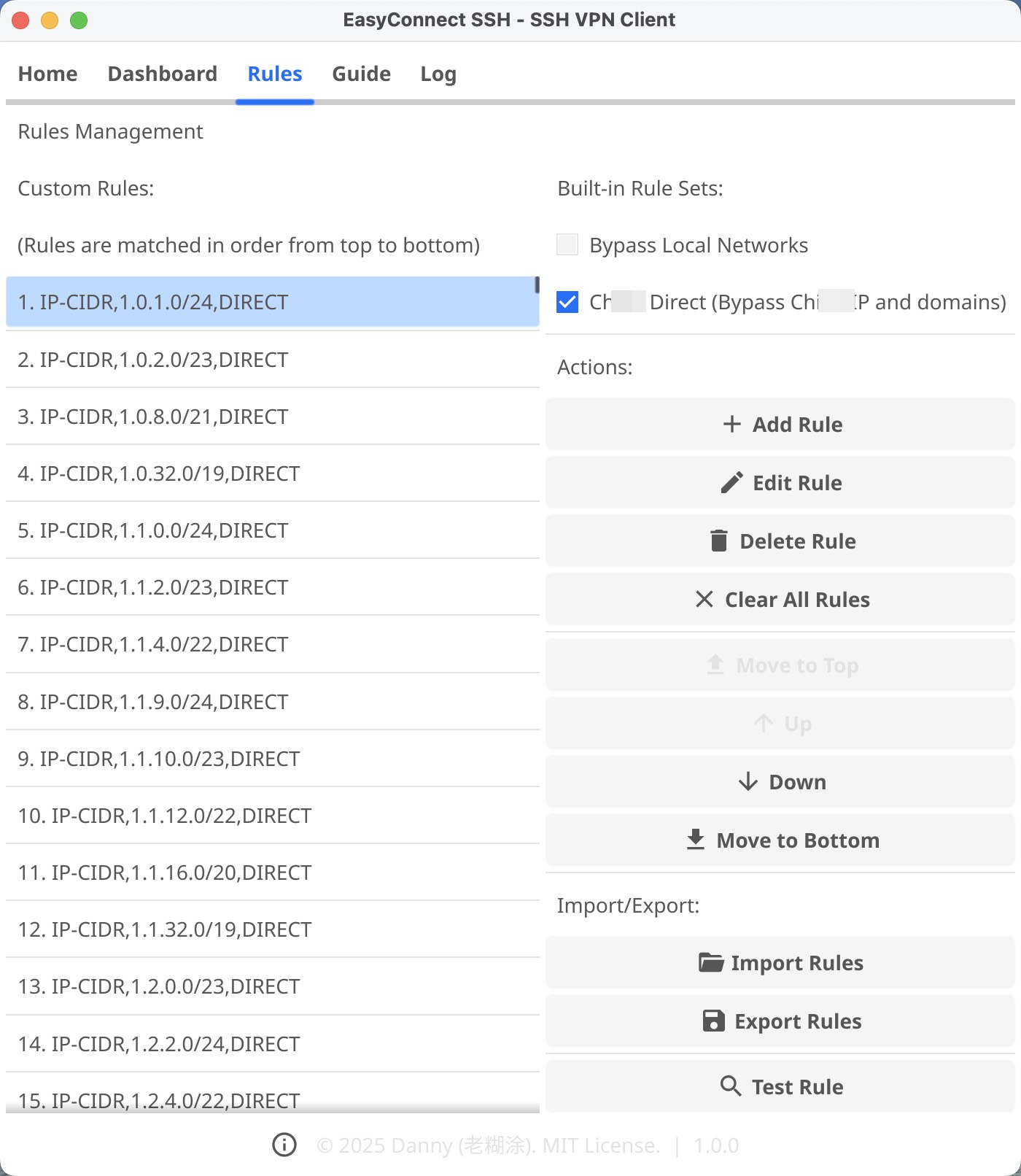Click the info circle icon in footer
This screenshot has width=1021, height=1176.
pos(284,1145)
